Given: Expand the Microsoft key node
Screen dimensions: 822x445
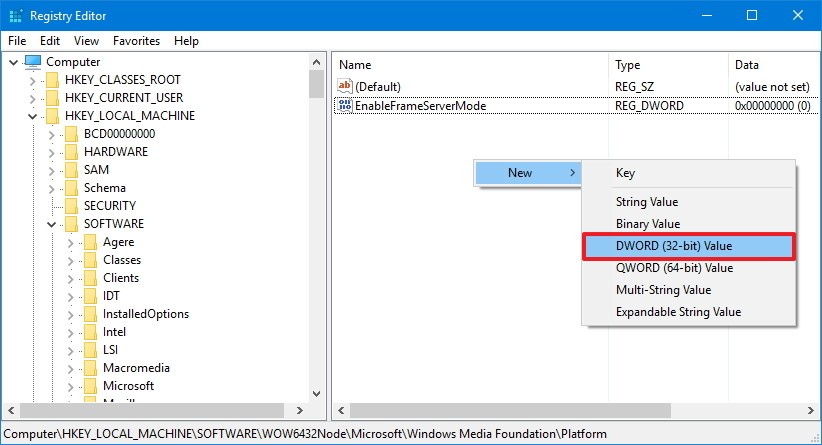Looking at the screenshot, I should coord(70,386).
